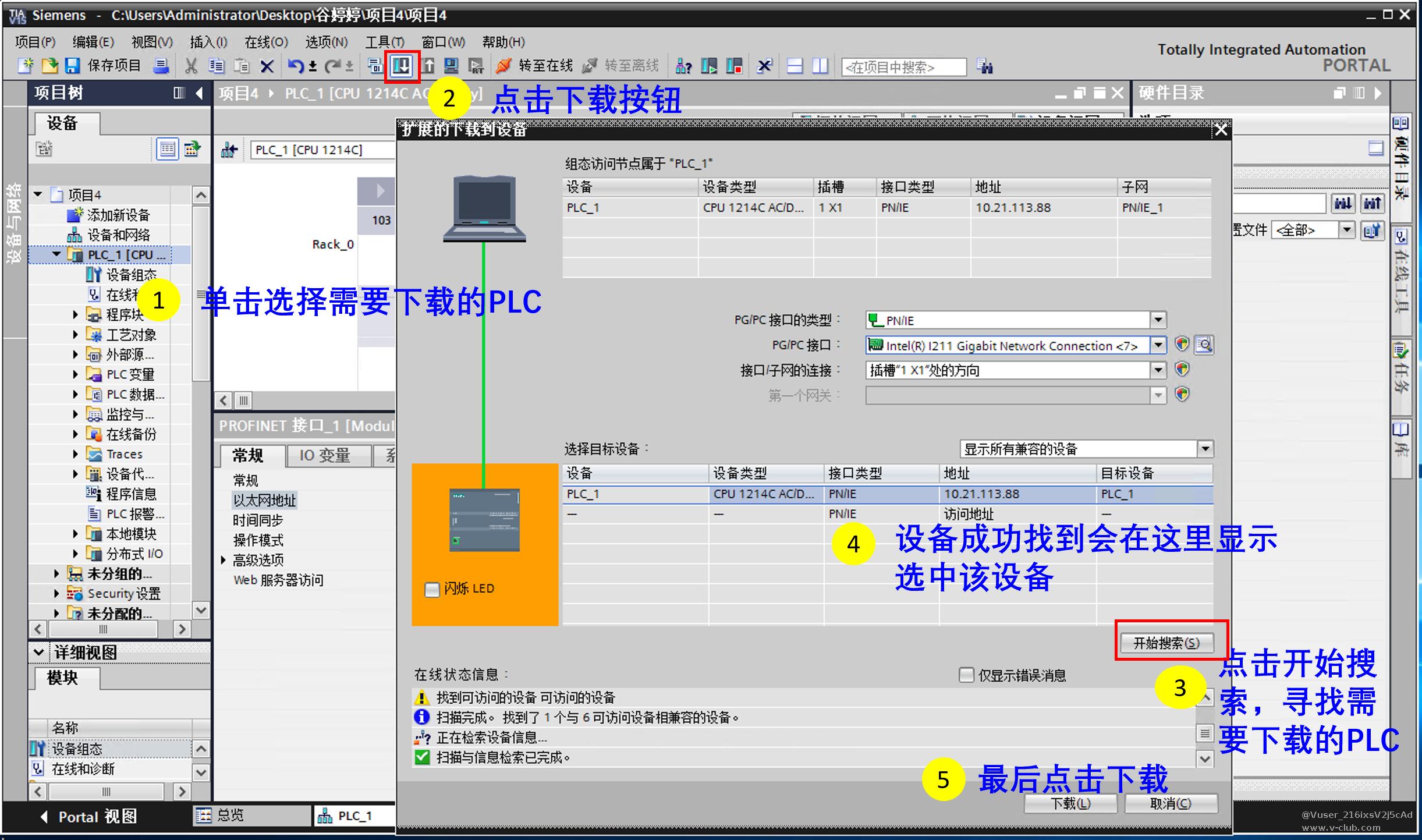Click the search in project input field

904,67
